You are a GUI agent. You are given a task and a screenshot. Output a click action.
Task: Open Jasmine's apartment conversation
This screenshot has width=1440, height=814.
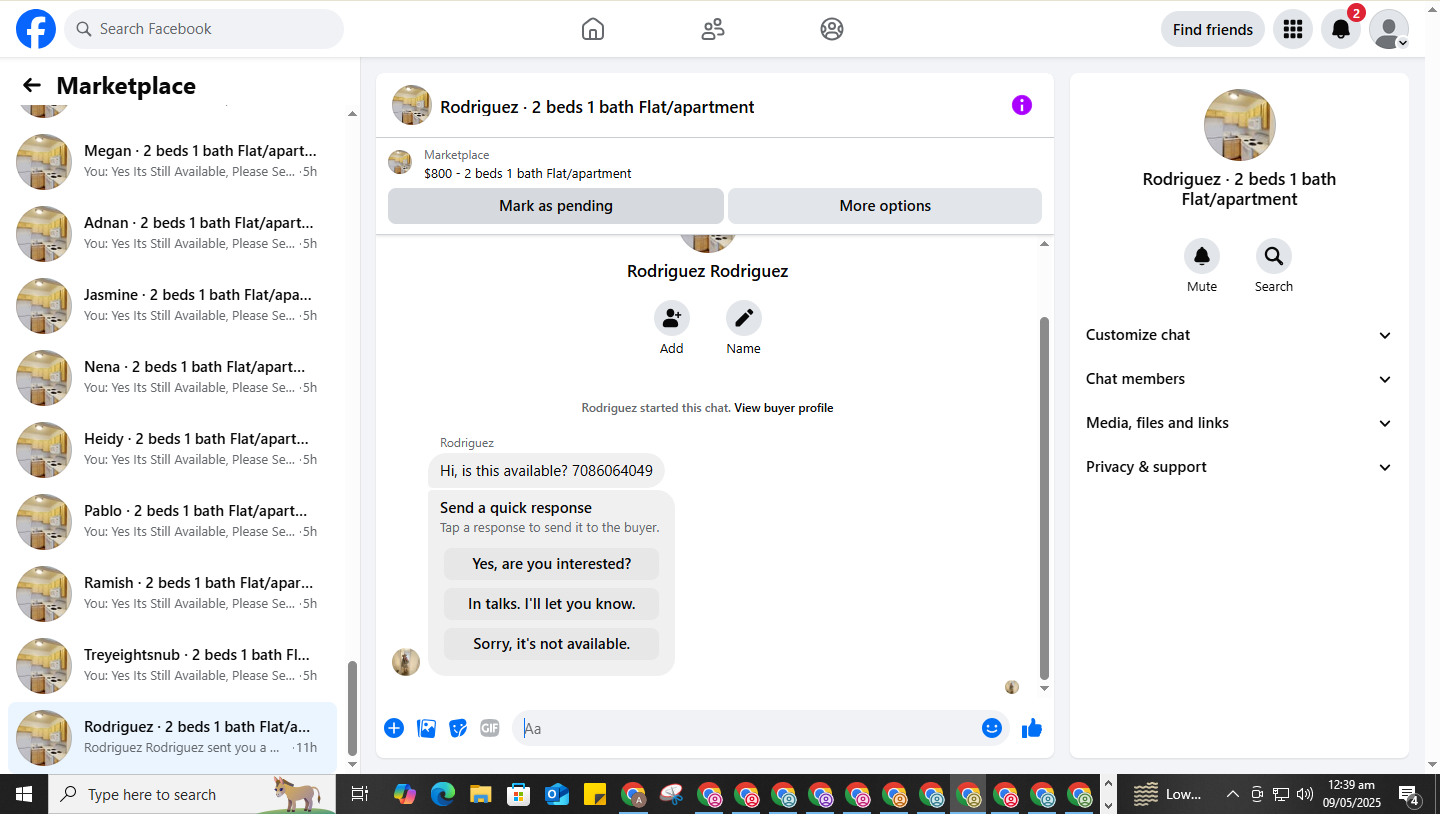click(173, 306)
